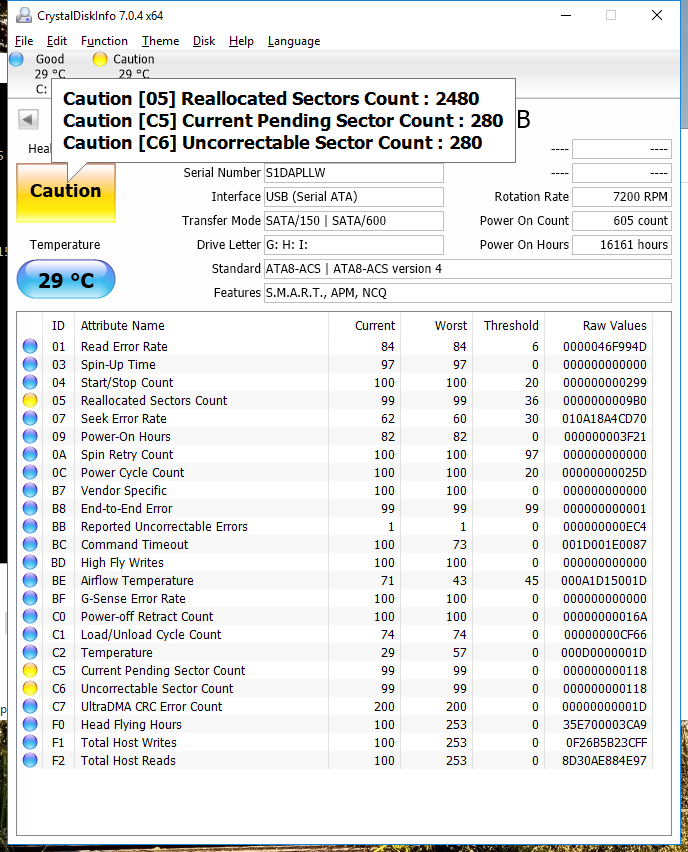The image size is (688, 852).
Task: Open the Function menu
Action: point(104,41)
